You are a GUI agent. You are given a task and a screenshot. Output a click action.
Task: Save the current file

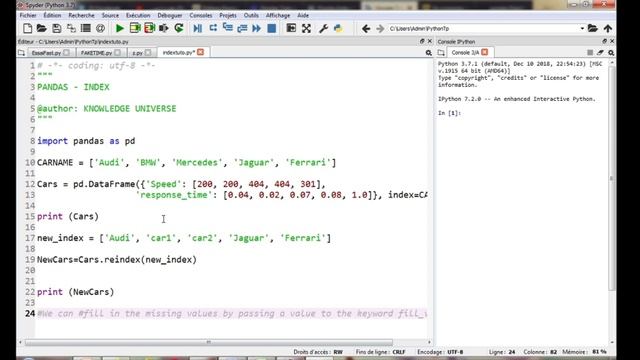57,29
